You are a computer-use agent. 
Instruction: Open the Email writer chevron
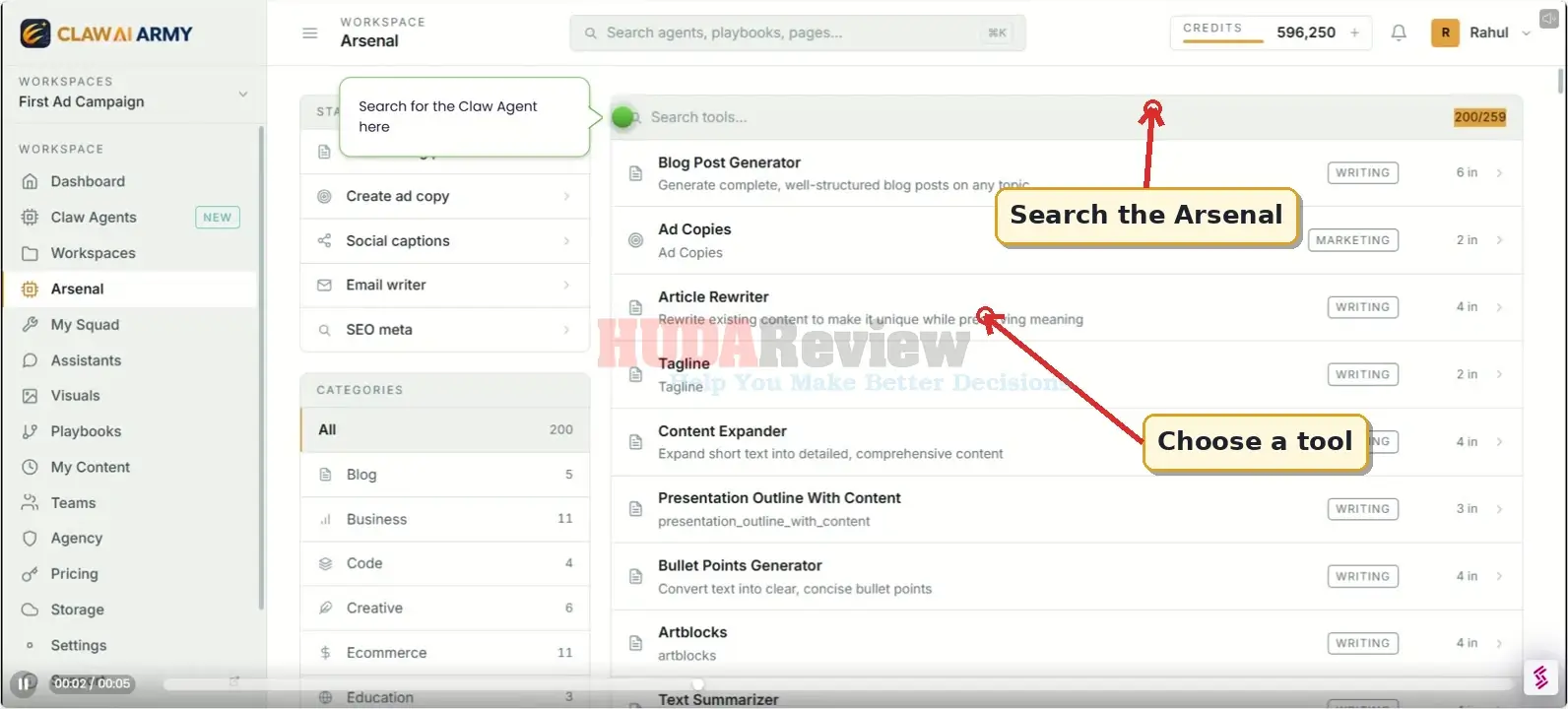tap(566, 286)
